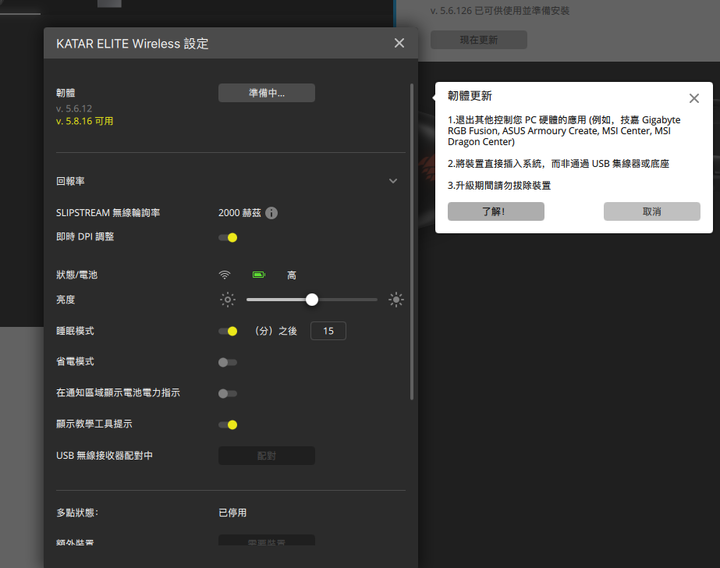Click the 'SLIPSTREAM 無線輪詢率' label
The image size is (720, 568).
[x=108, y=213]
